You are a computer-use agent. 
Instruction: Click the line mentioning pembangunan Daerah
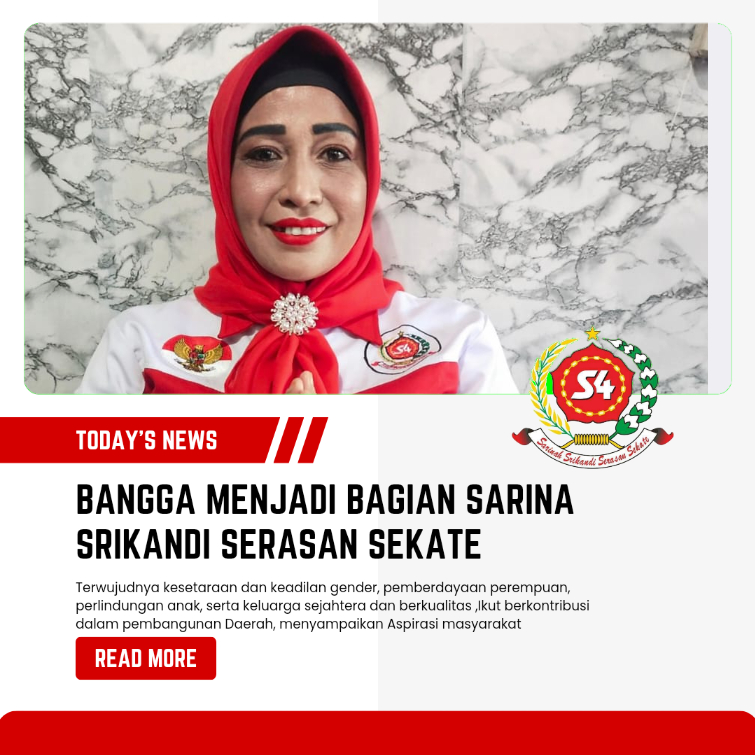click(299, 624)
